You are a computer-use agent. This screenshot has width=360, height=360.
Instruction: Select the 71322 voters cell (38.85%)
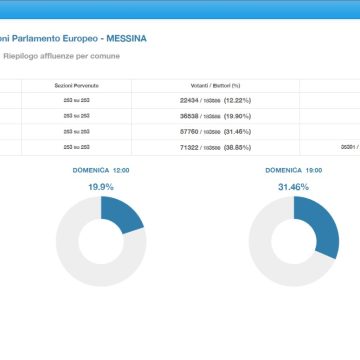pyautogui.click(x=215, y=147)
